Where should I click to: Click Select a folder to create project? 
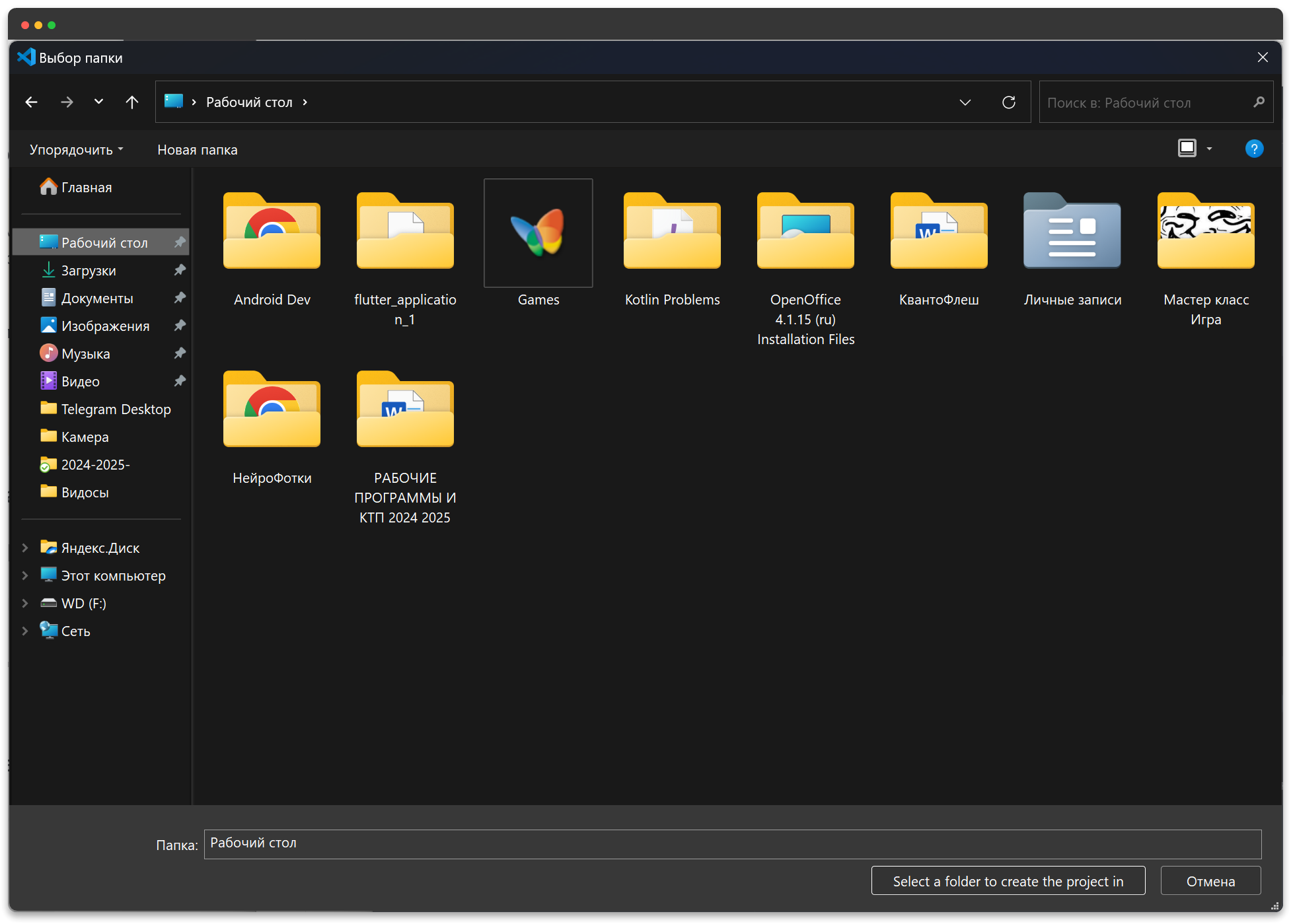tap(1007, 881)
